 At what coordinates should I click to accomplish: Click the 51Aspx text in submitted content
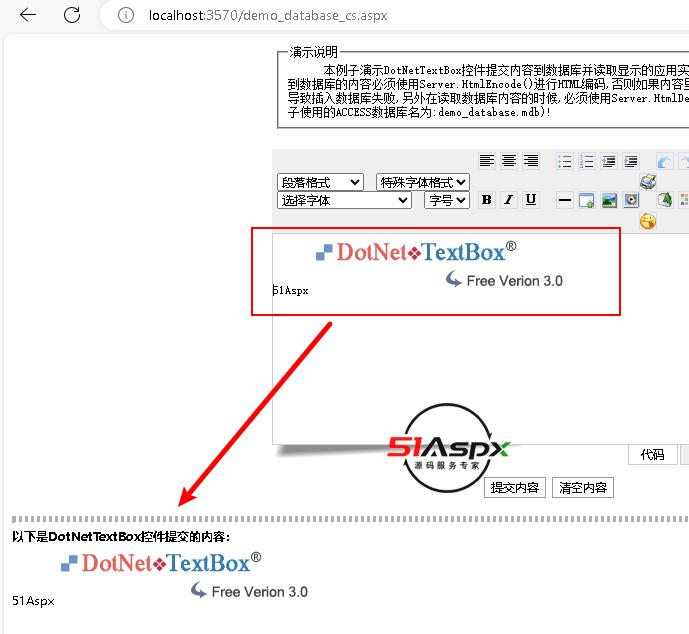click(x=33, y=601)
